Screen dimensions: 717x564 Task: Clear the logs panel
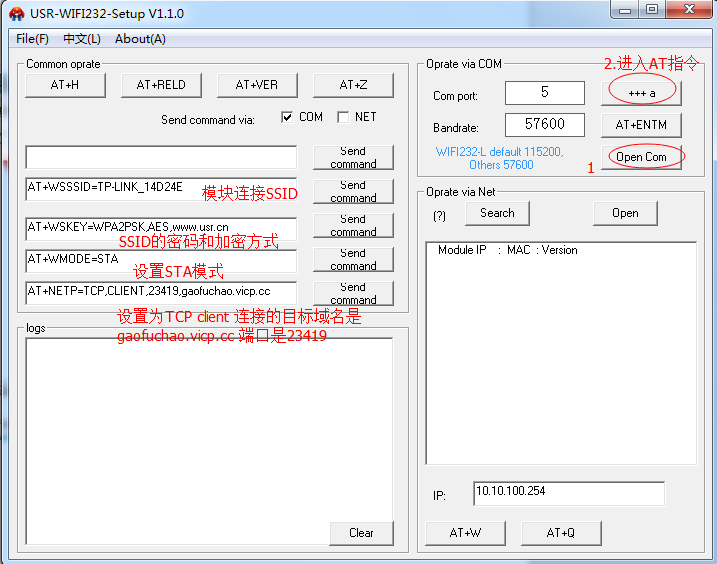(x=361, y=533)
